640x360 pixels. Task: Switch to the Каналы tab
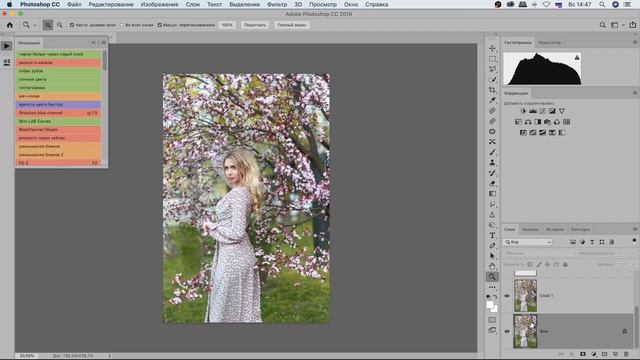[x=530, y=229]
